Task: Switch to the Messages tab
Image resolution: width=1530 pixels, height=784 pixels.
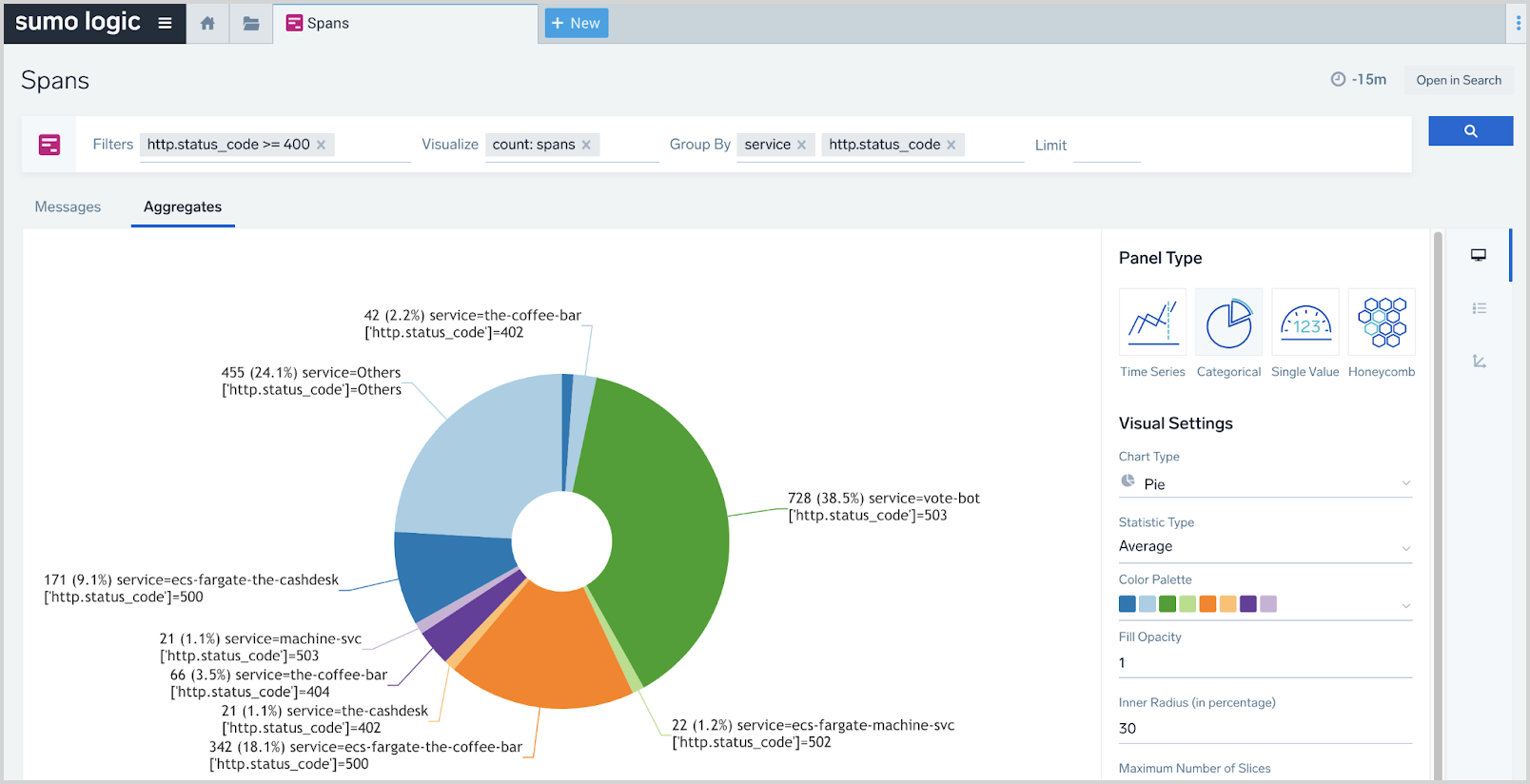Action: 68,206
